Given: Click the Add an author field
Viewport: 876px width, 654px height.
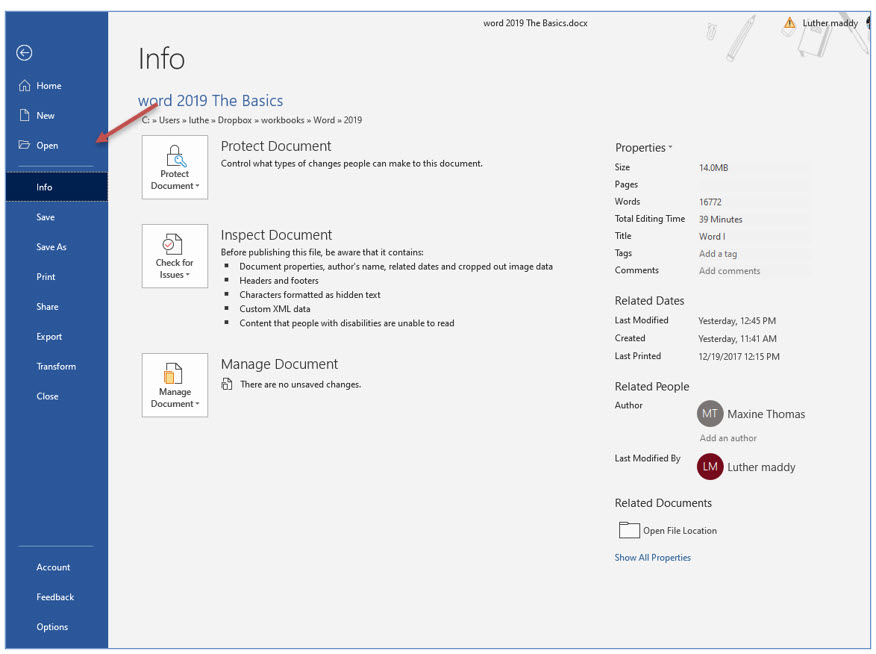Looking at the screenshot, I should click(728, 438).
